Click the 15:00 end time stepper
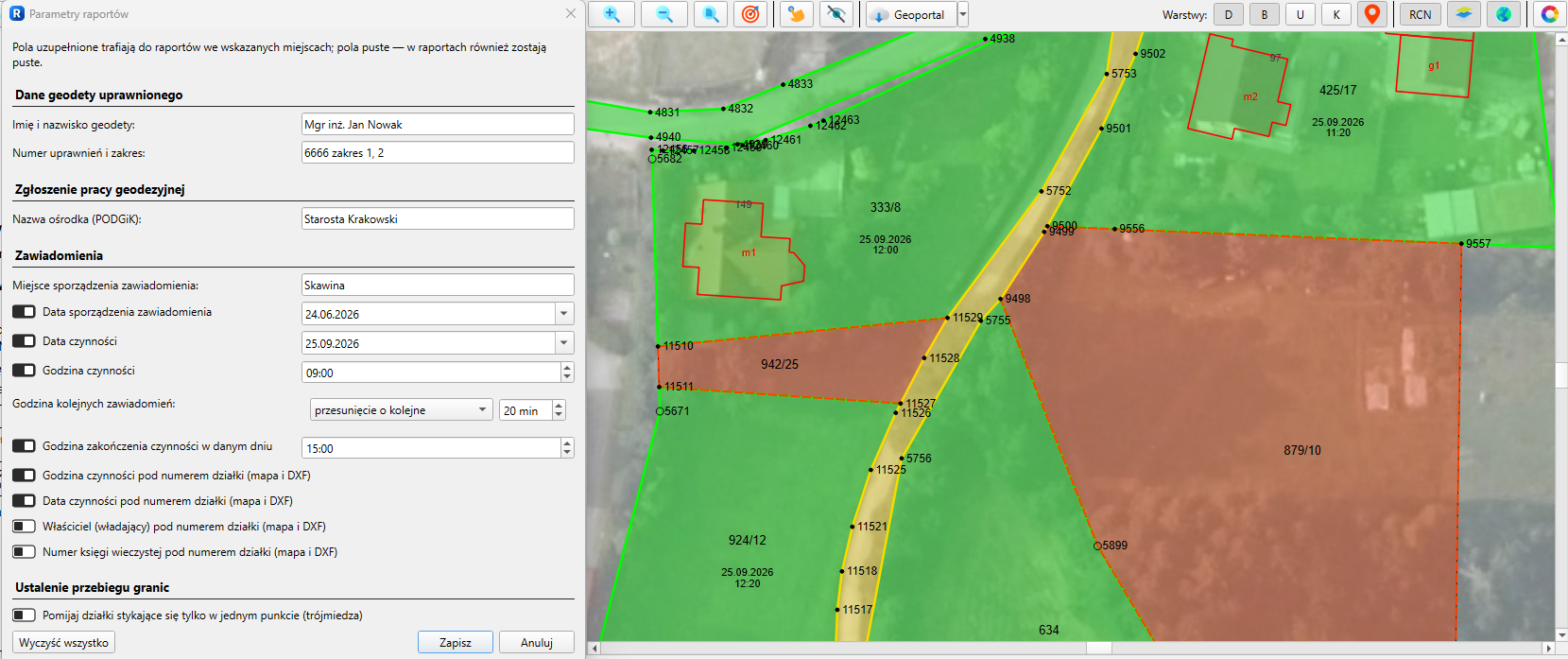 567,448
